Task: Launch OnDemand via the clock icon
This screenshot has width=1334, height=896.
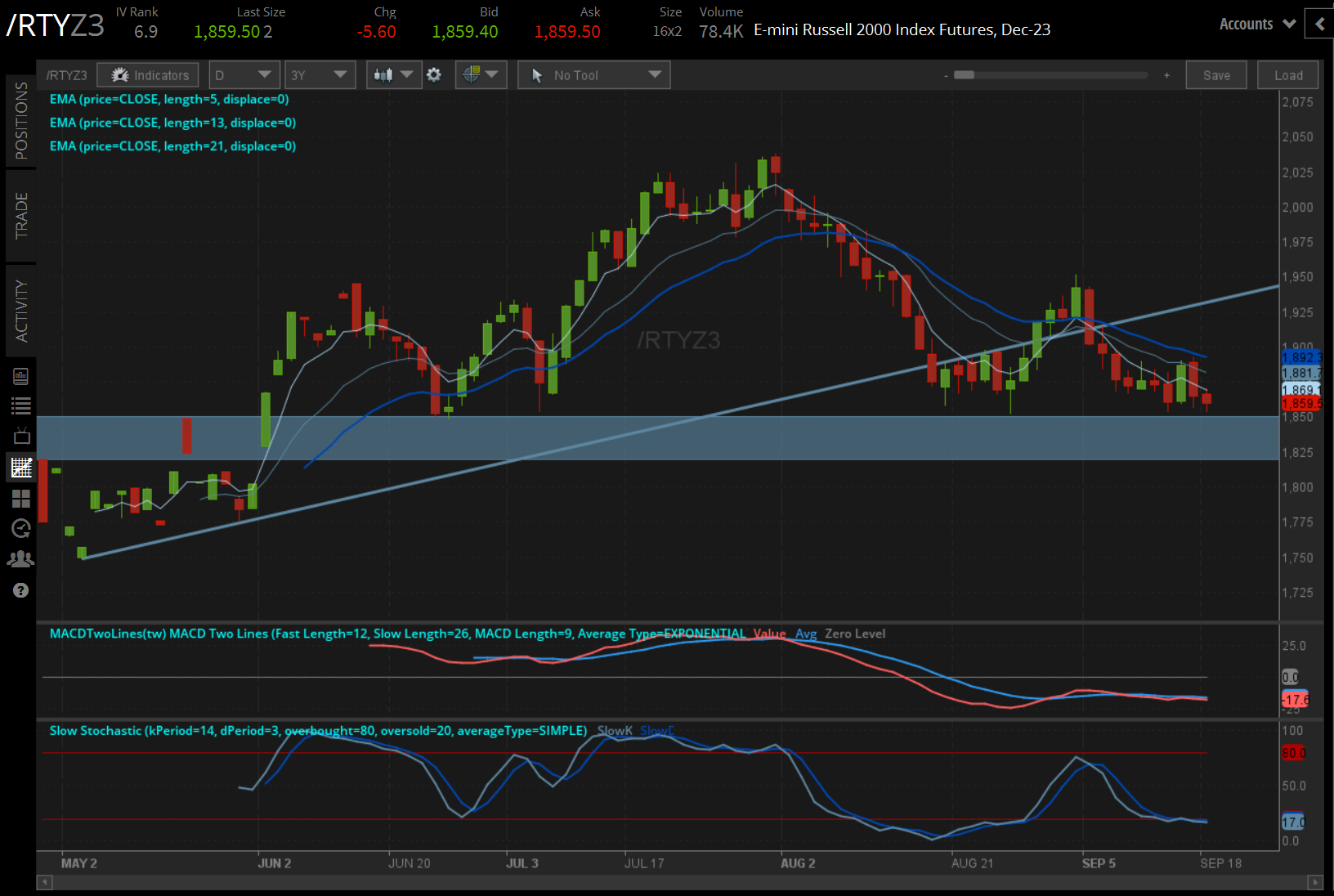Action: (21, 529)
